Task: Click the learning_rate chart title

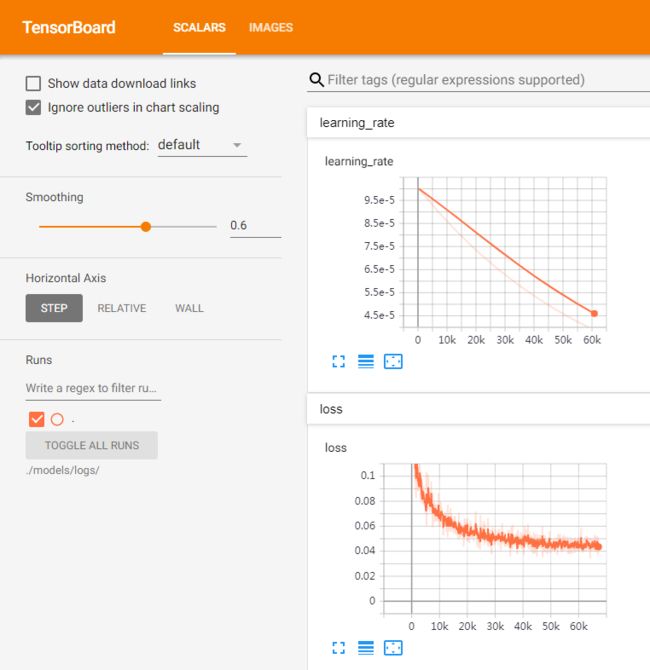Action: point(359,162)
